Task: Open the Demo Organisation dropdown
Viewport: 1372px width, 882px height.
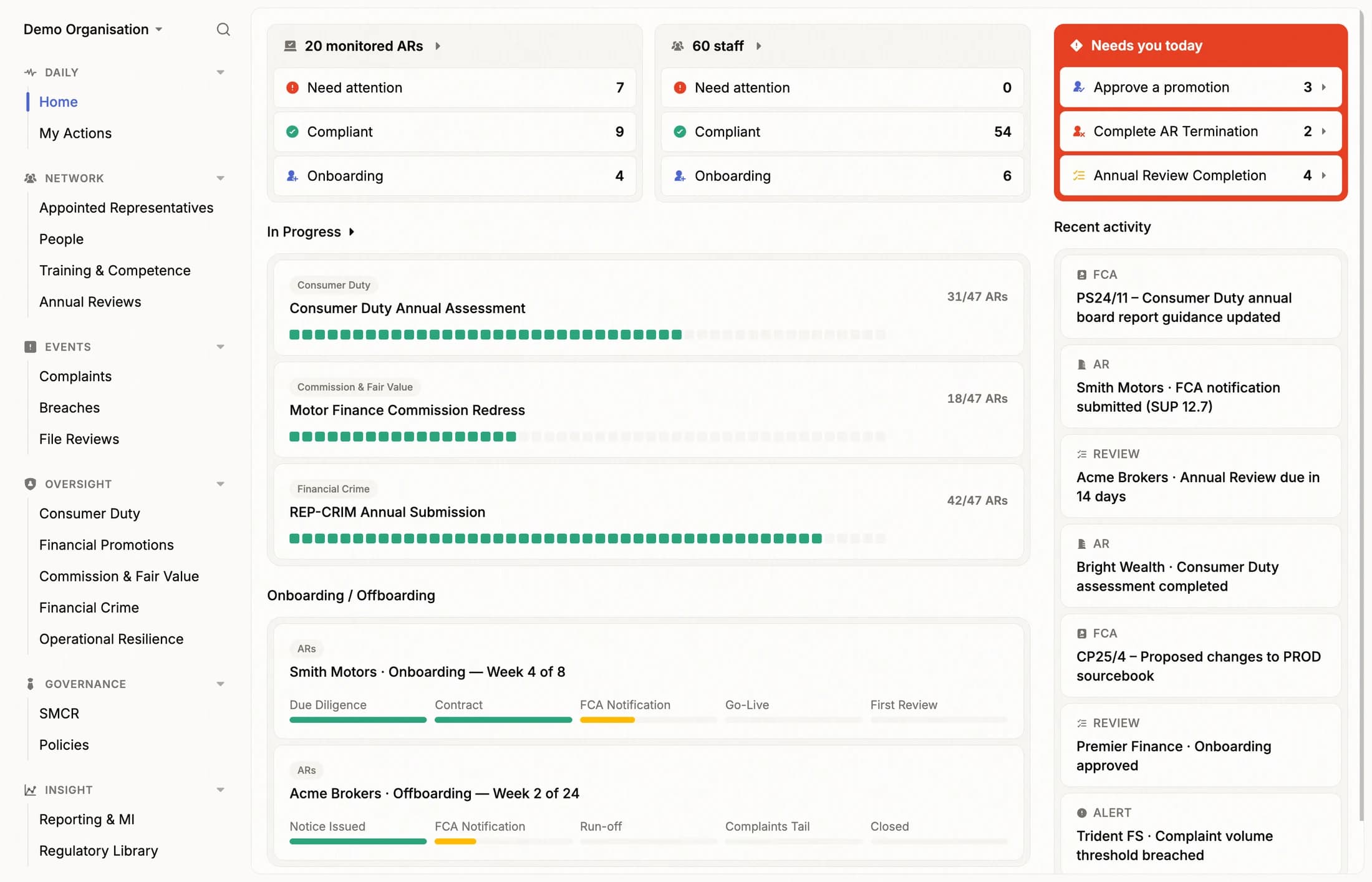Action: tap(92, 29)
